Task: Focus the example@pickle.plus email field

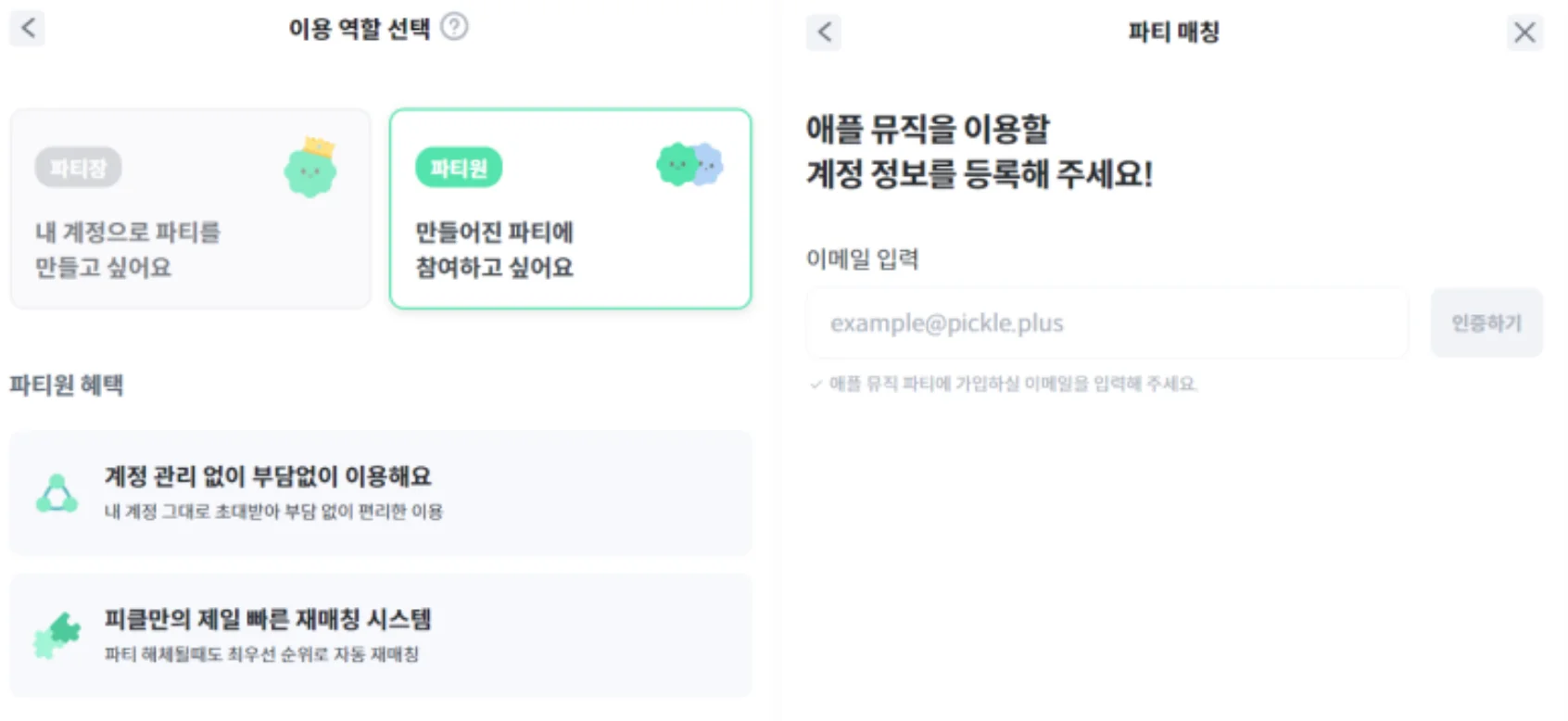Action: pos(1106,323)
